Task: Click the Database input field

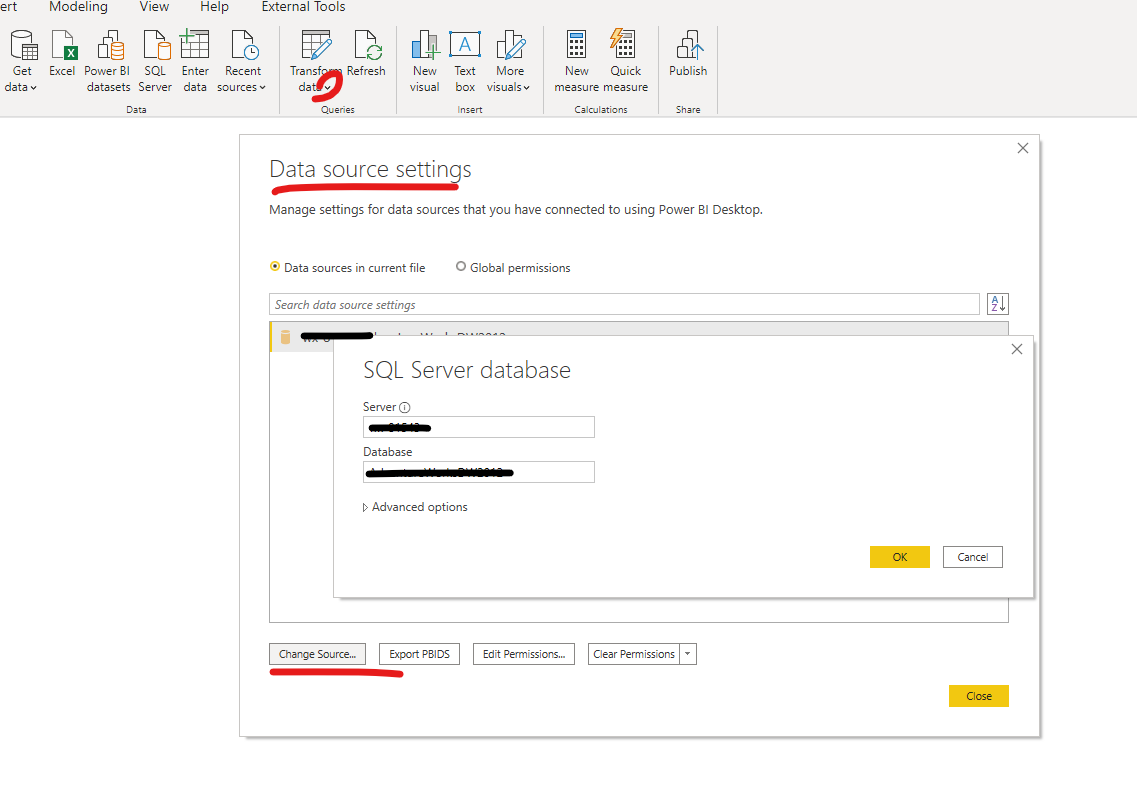Action: 479,472
